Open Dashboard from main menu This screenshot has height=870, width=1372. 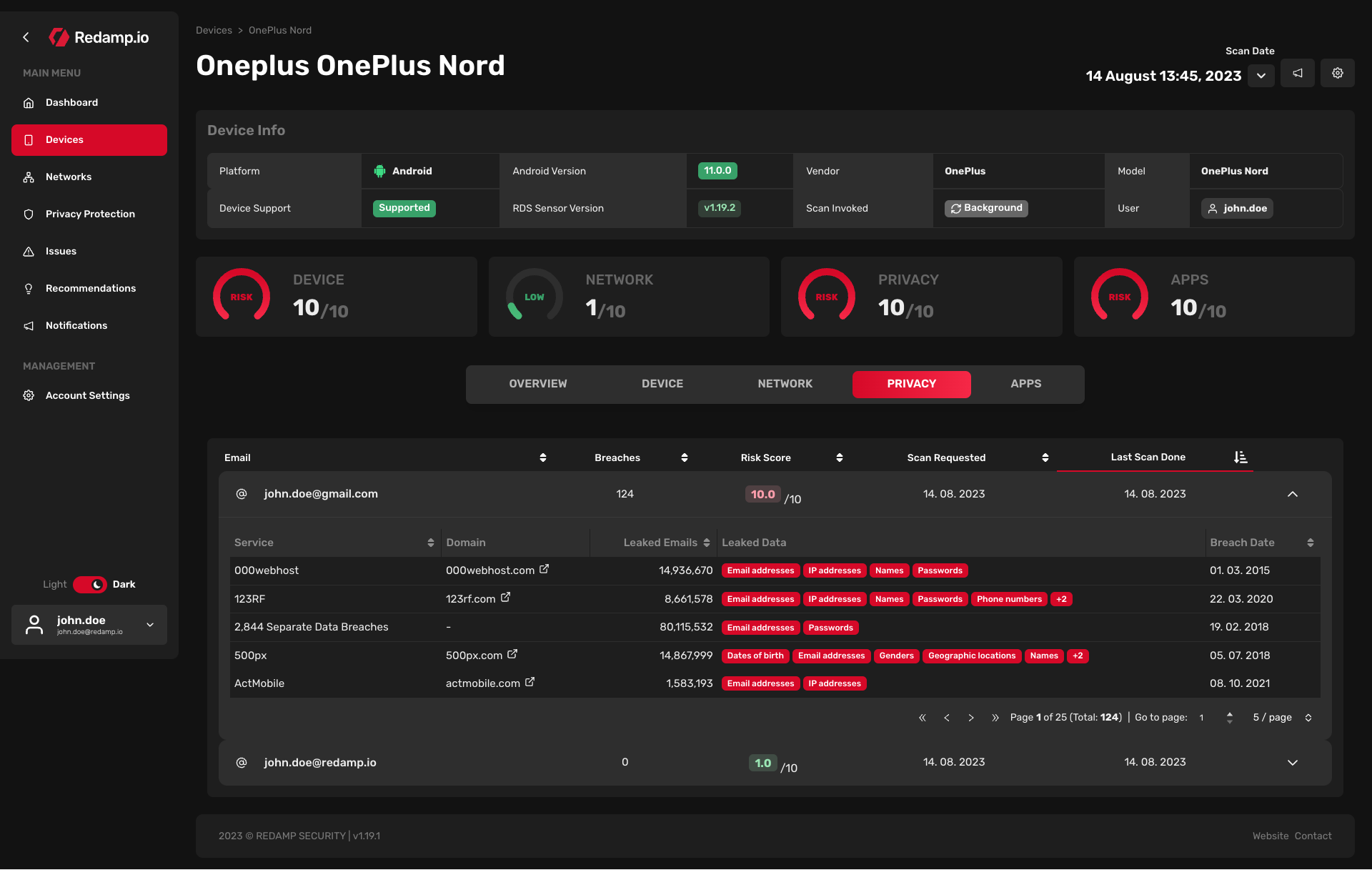pyautogui.click(x=89, y=103)
